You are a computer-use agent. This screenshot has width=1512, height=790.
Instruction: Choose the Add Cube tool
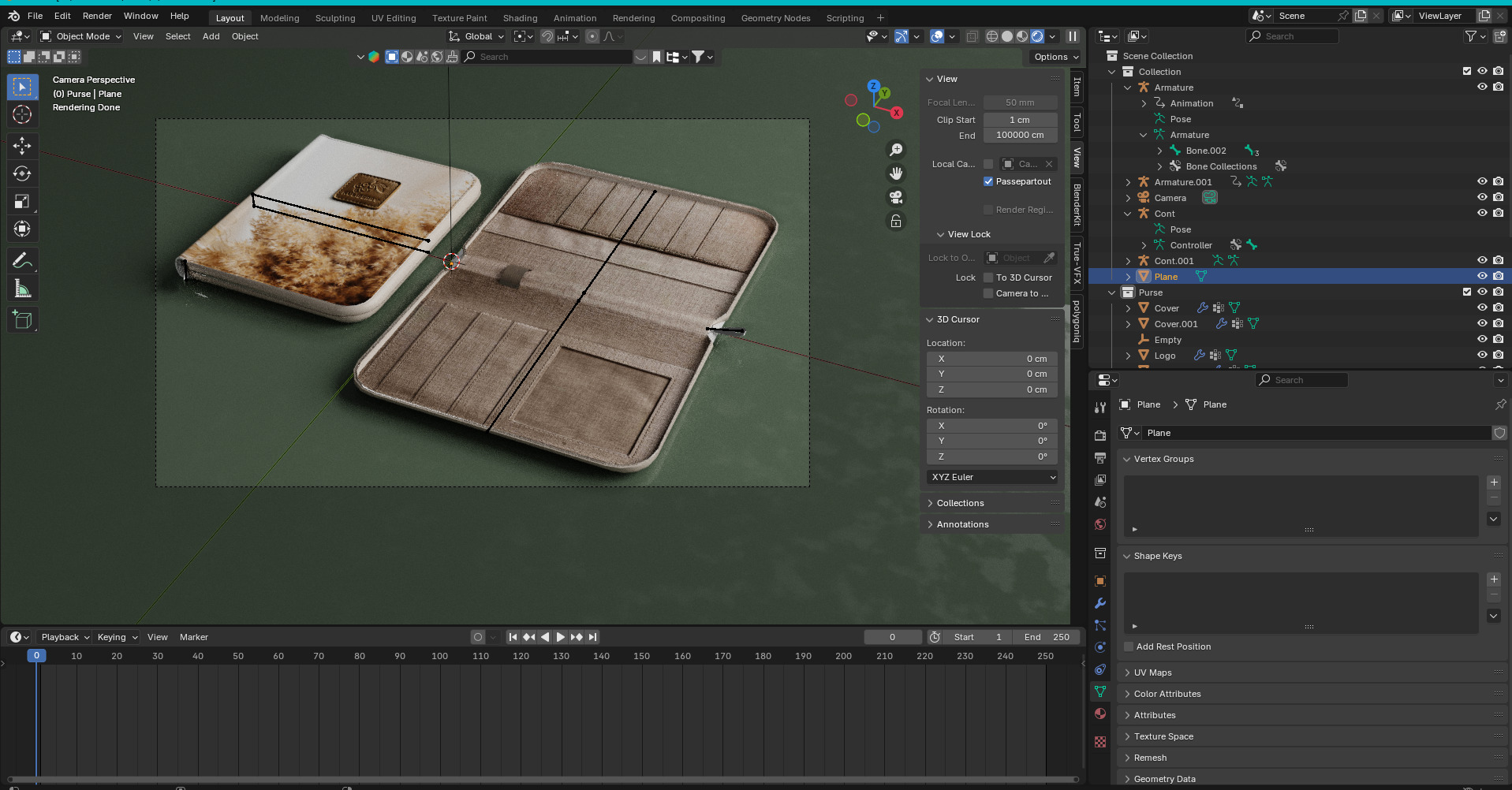click(x=22, y=319)
